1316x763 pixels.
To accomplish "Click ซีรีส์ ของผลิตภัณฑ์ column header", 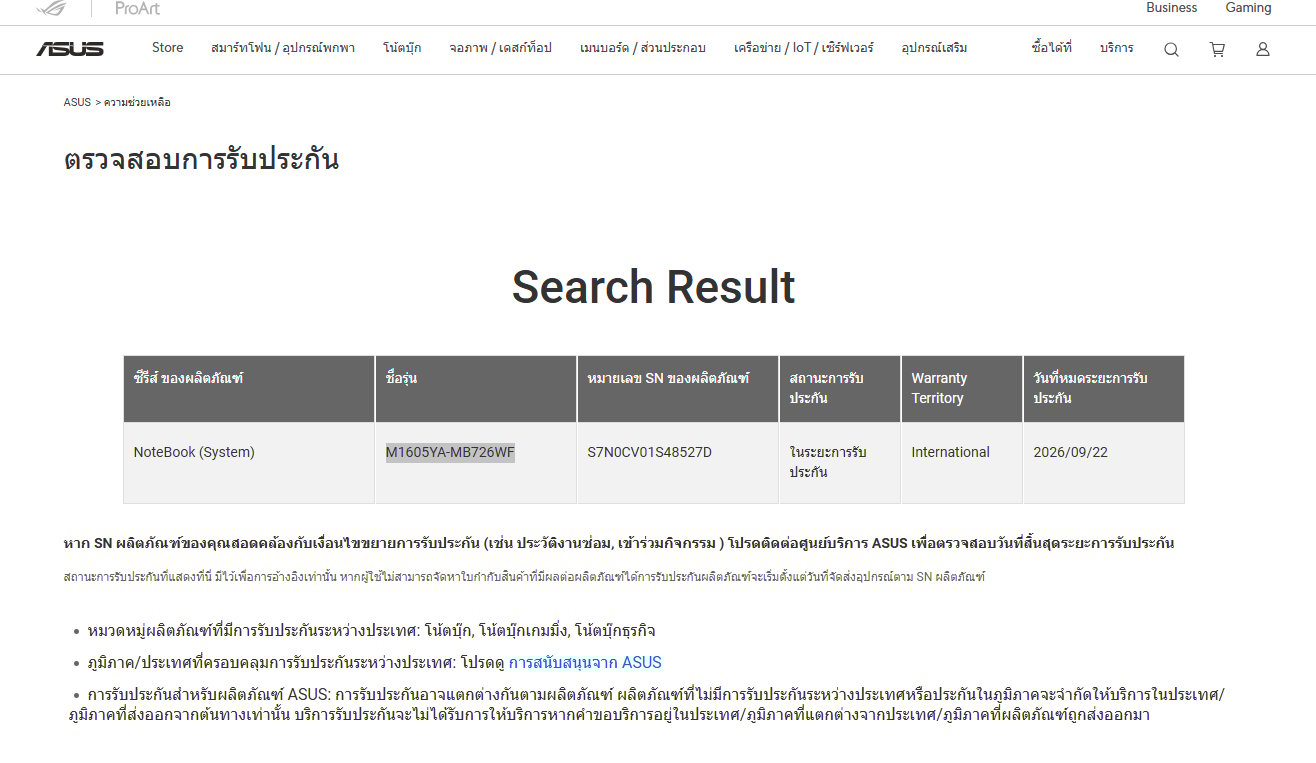I will [x=249, y=388].
